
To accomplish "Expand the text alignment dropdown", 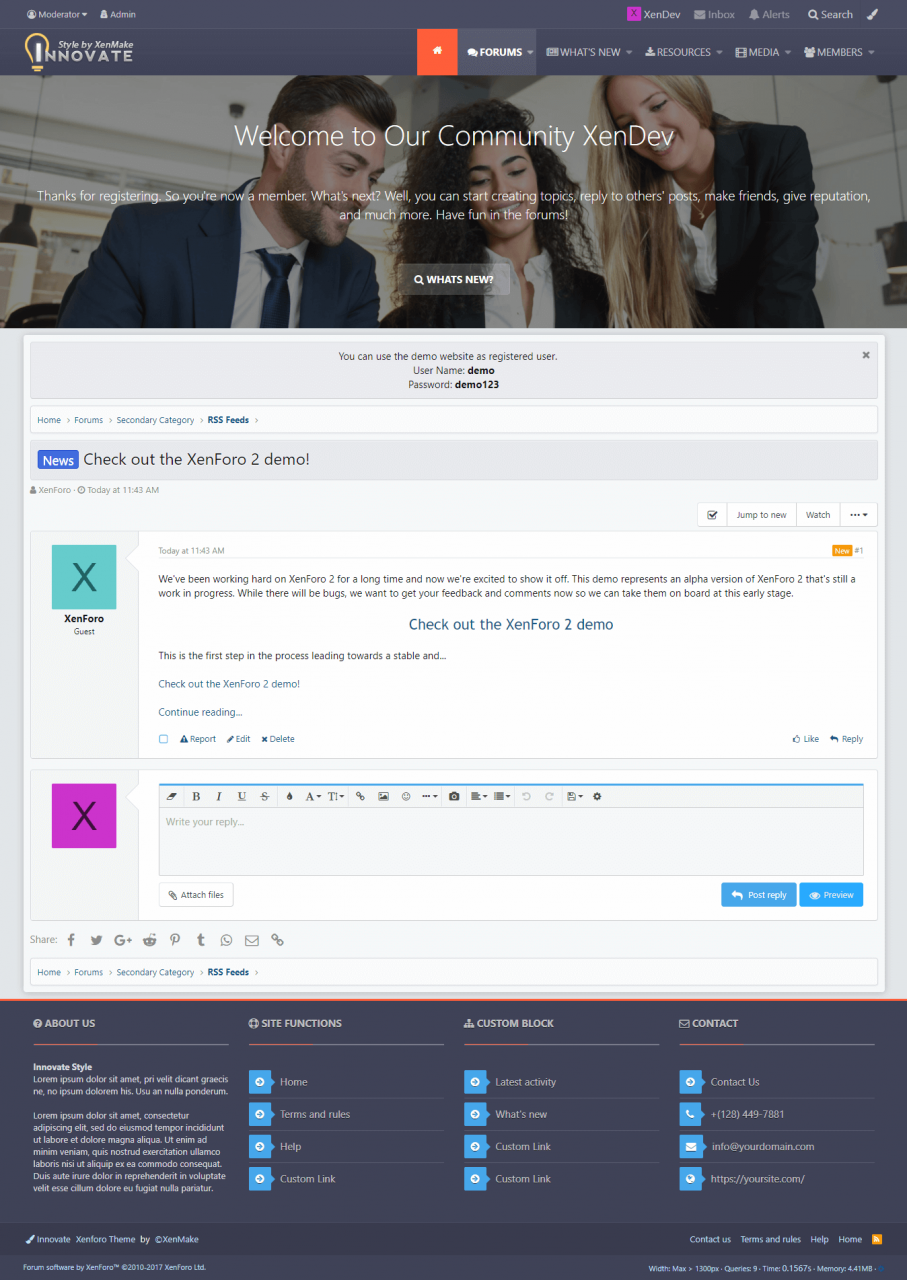I will point(479,797).
